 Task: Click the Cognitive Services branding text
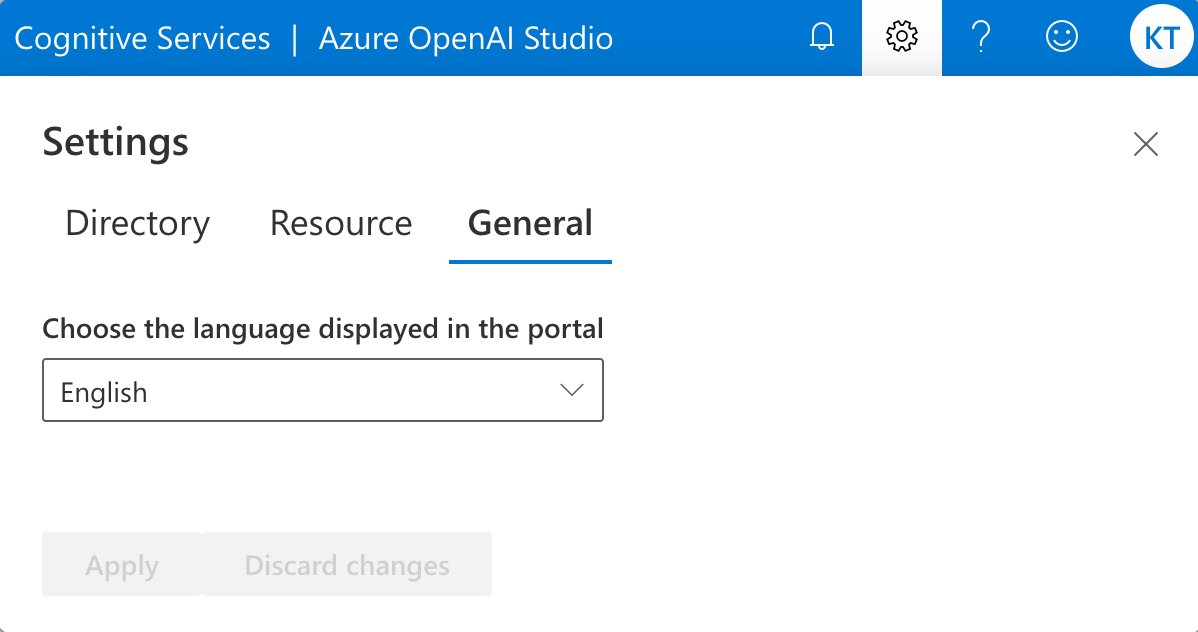point(145,38)
